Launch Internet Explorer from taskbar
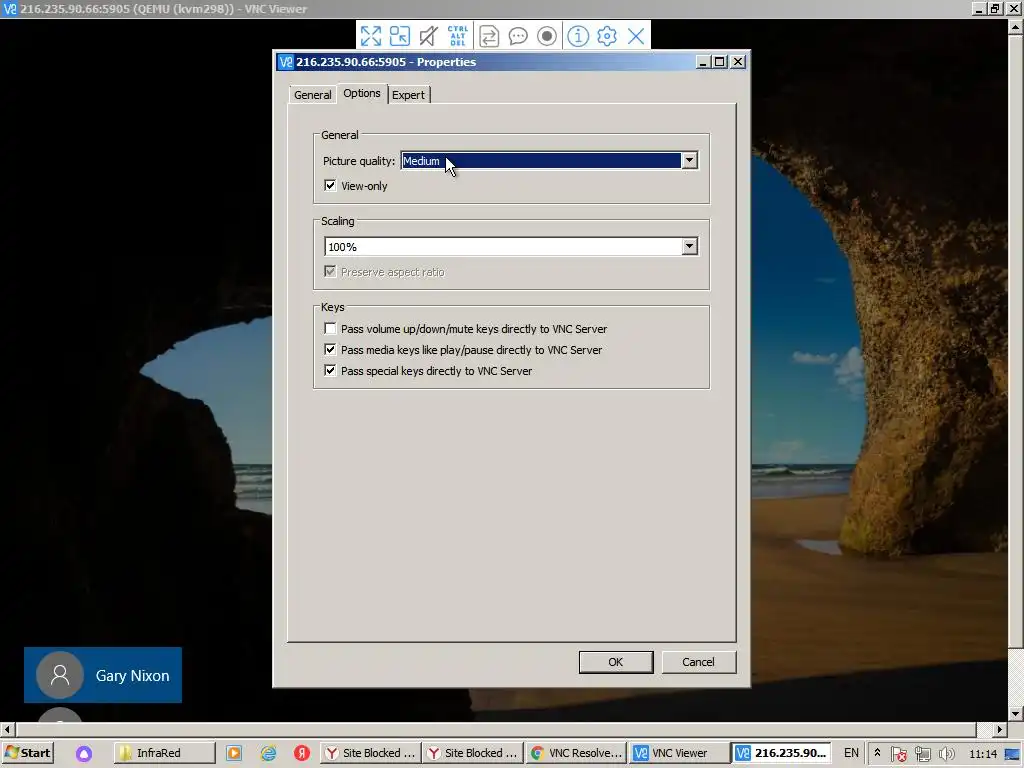The image size is (1024, 768). click(x=268, y=753)
